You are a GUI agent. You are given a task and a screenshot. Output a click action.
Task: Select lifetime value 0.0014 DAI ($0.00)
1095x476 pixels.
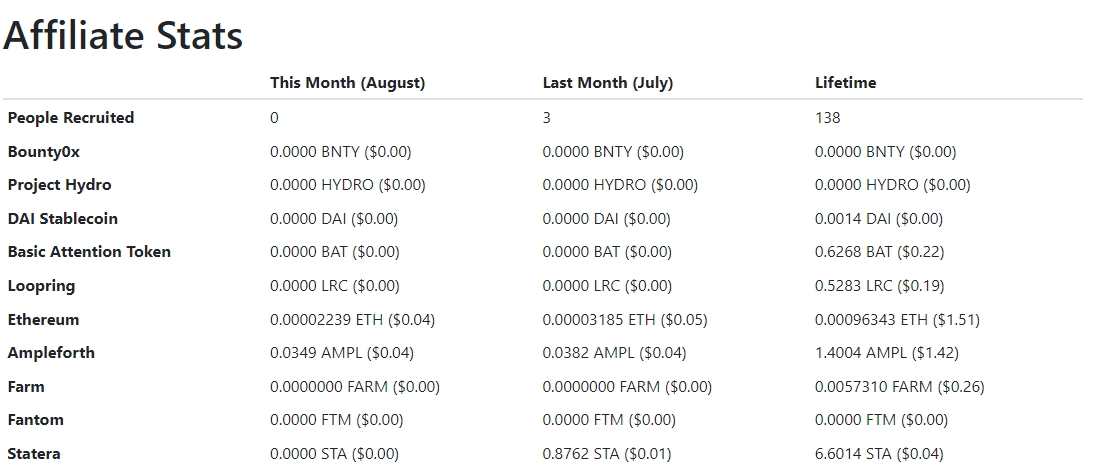879,218
